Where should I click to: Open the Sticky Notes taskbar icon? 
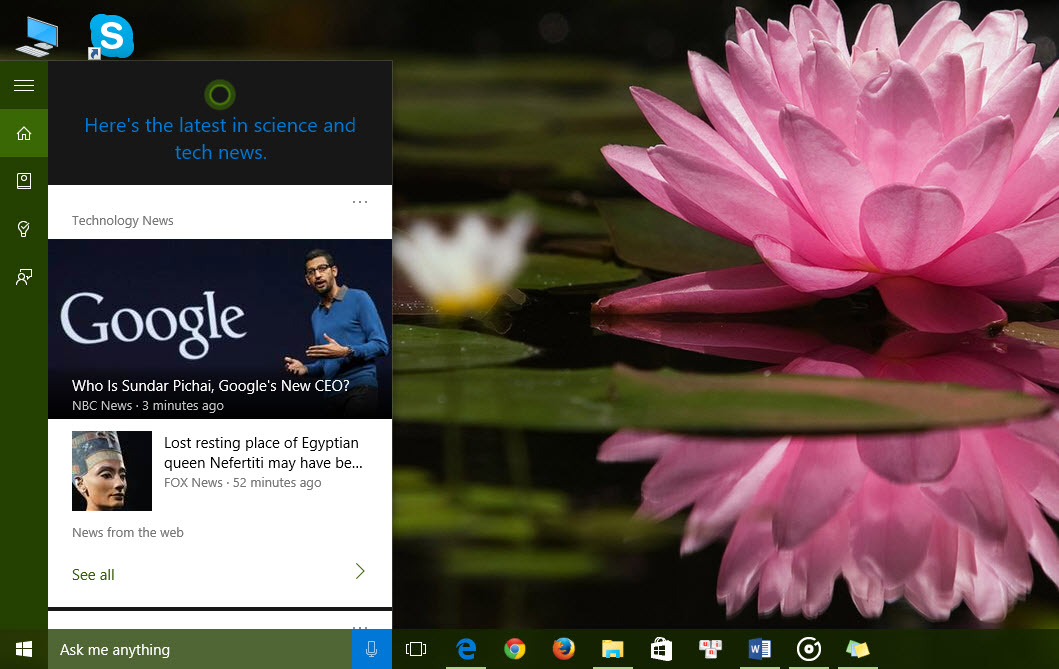pos(857,649)
